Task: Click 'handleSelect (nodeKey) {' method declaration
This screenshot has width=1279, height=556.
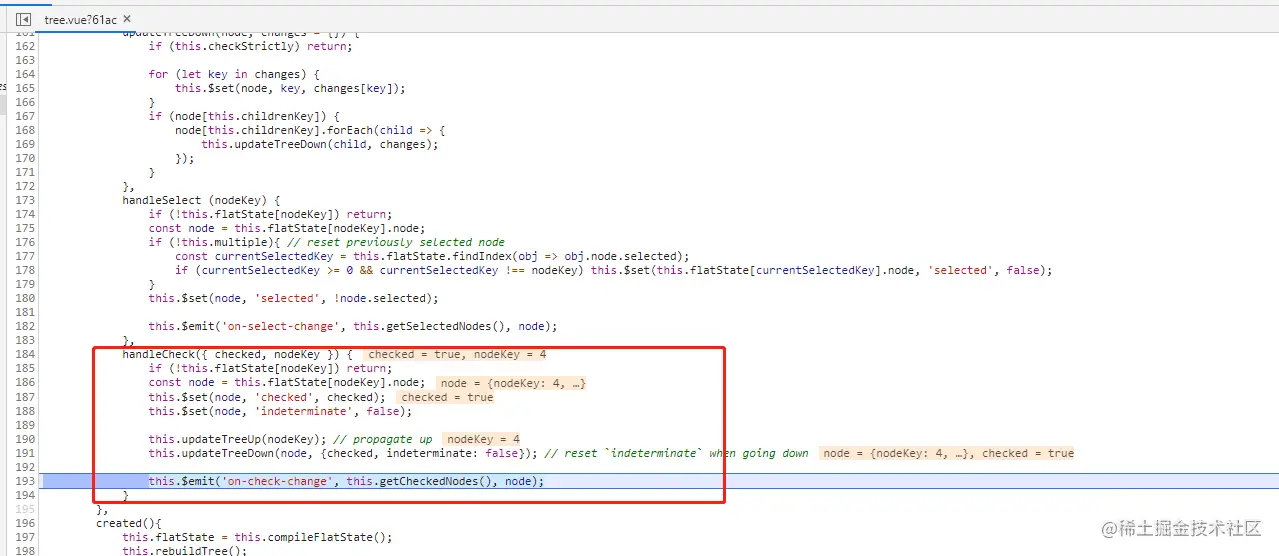Action: (x=201, y=200)
